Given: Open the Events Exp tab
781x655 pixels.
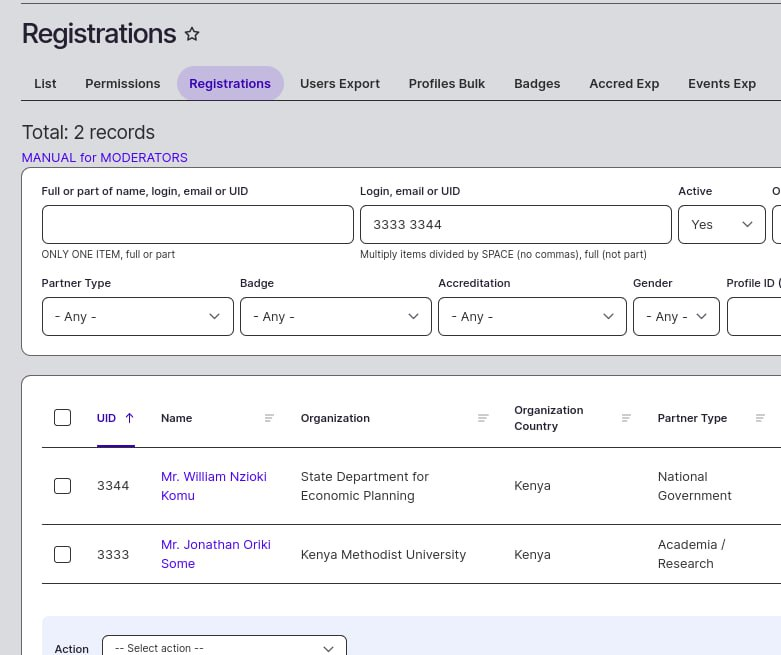Looking at the screenshot, I should (722, 84).
